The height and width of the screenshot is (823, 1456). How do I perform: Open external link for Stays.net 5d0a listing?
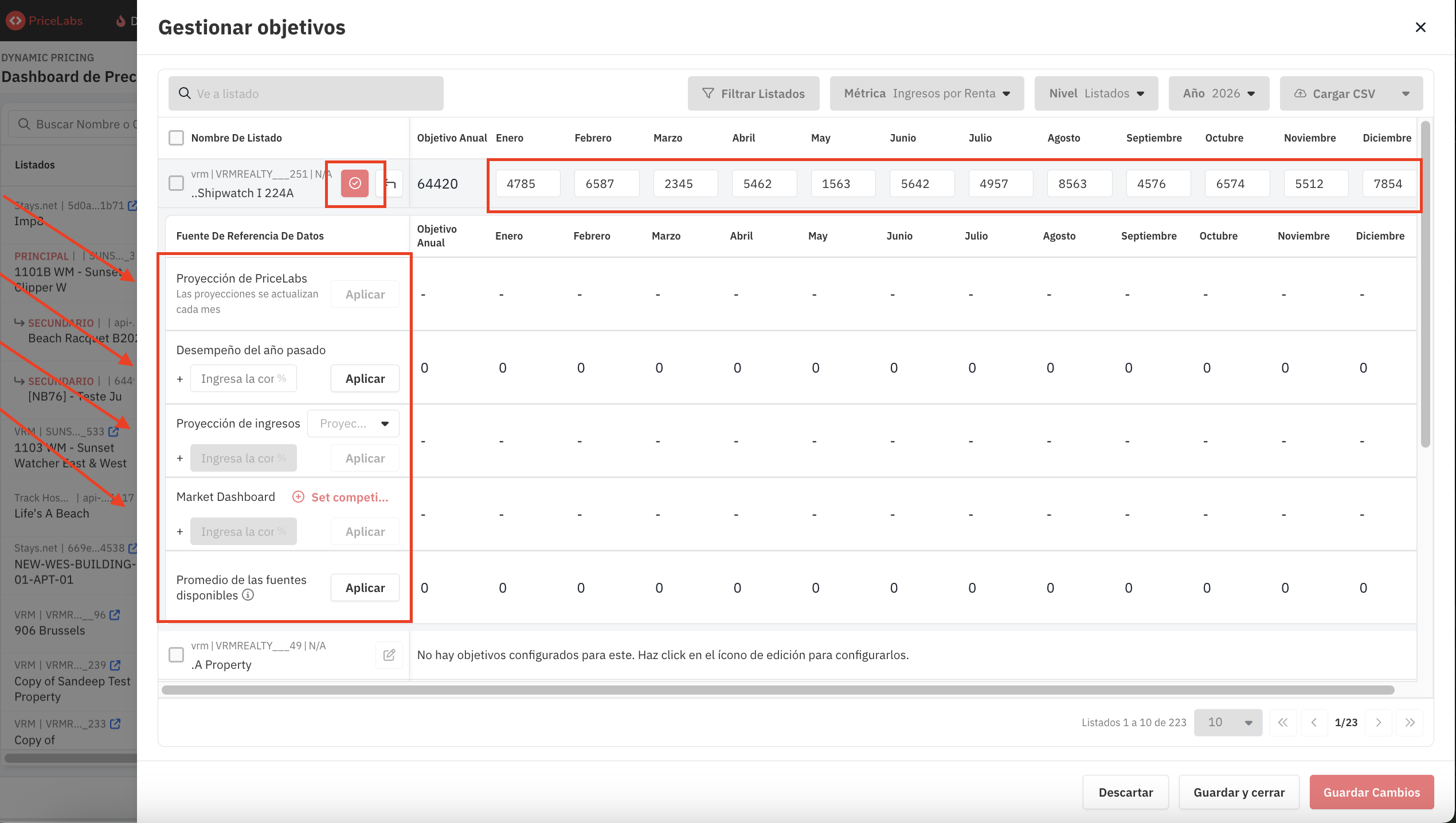132,205
